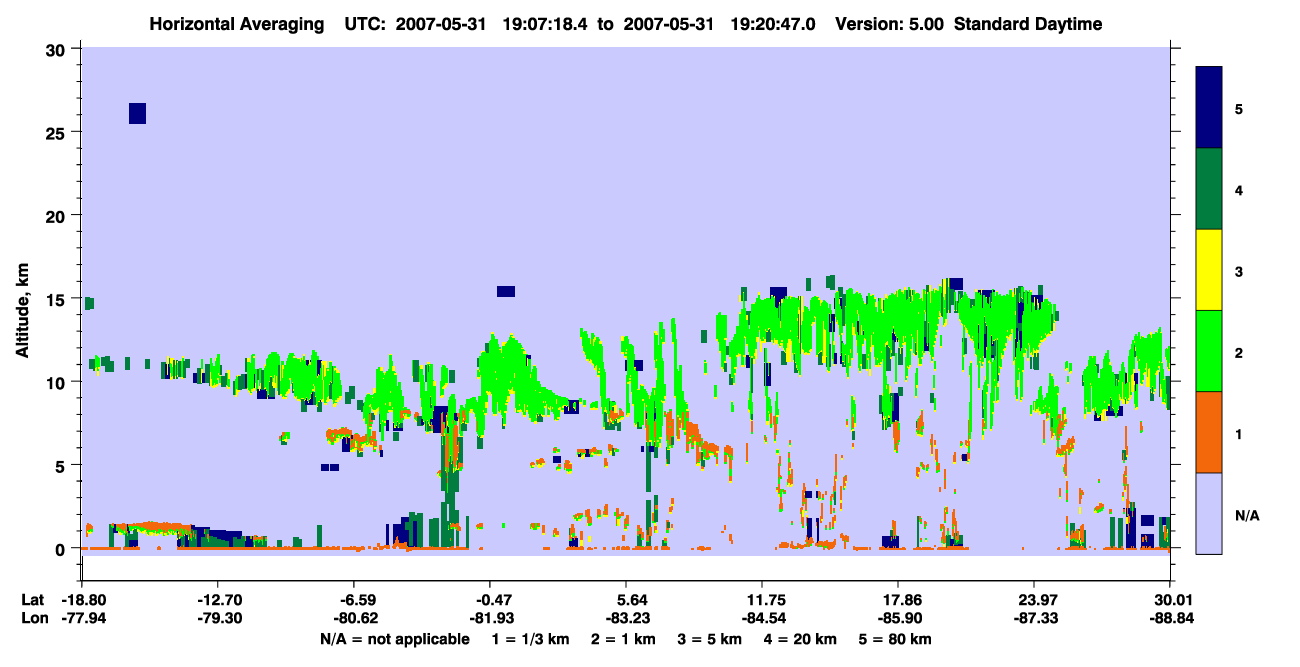This screenshot has height=667, width=1300.
Task: Click the isolated dark blue block near 26 km altitude
Action: click(138, 113)
